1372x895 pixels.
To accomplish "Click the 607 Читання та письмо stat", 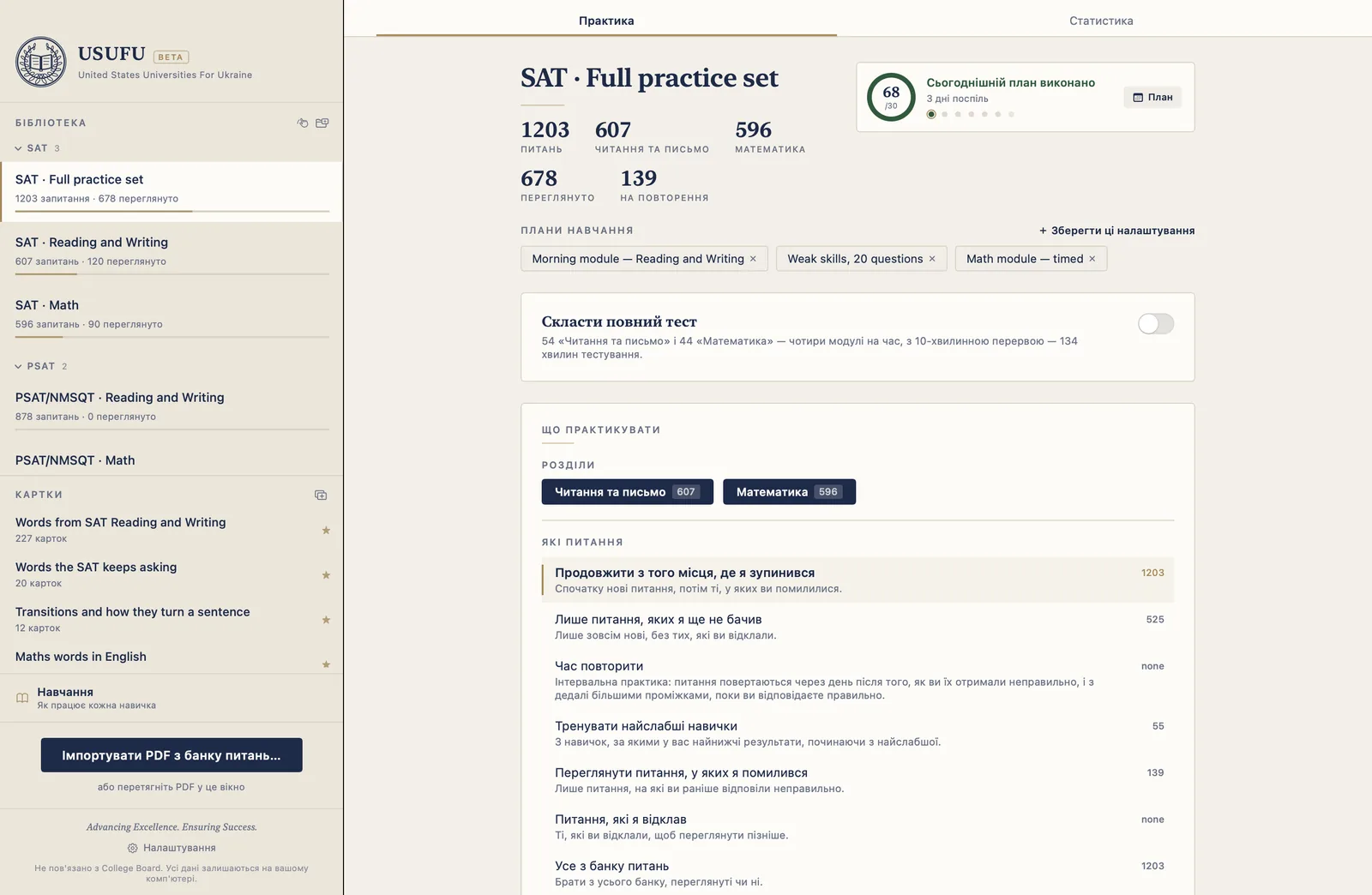I will pos(652,136).
